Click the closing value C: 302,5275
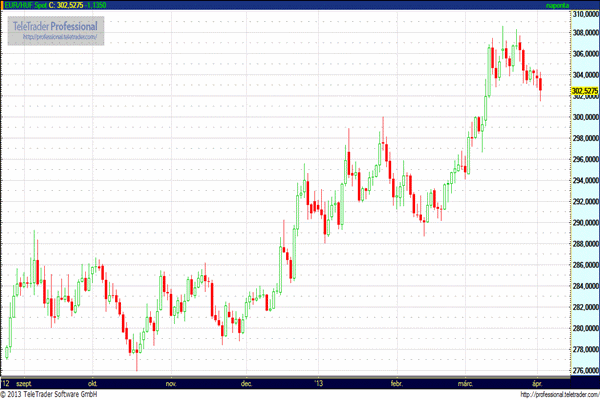Viewport: 600px width, 400px height. (x=66, y=5)
